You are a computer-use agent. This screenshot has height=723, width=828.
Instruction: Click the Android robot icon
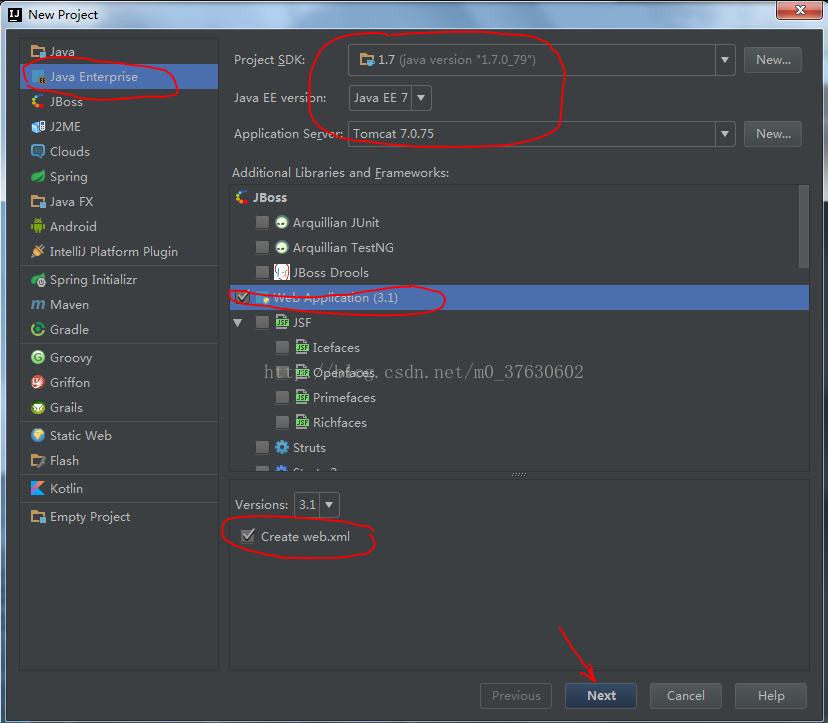click(x=38, y=226)
